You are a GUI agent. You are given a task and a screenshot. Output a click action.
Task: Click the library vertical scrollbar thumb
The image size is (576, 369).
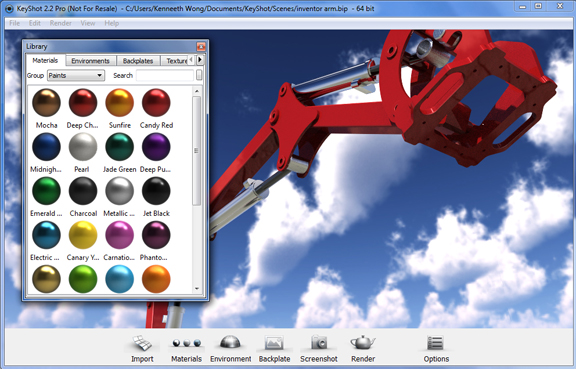(197, 151)
